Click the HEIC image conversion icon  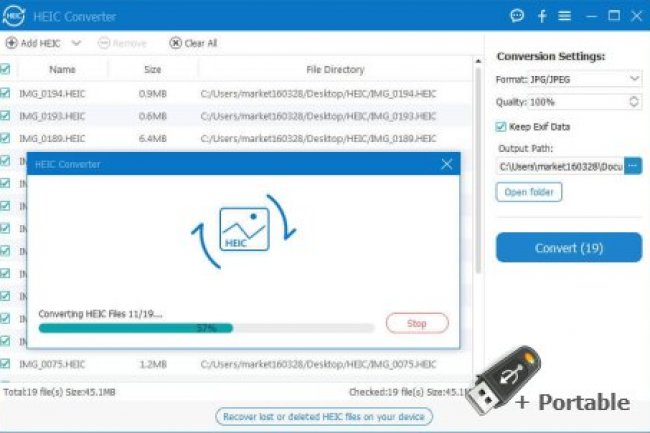point(244,228)
